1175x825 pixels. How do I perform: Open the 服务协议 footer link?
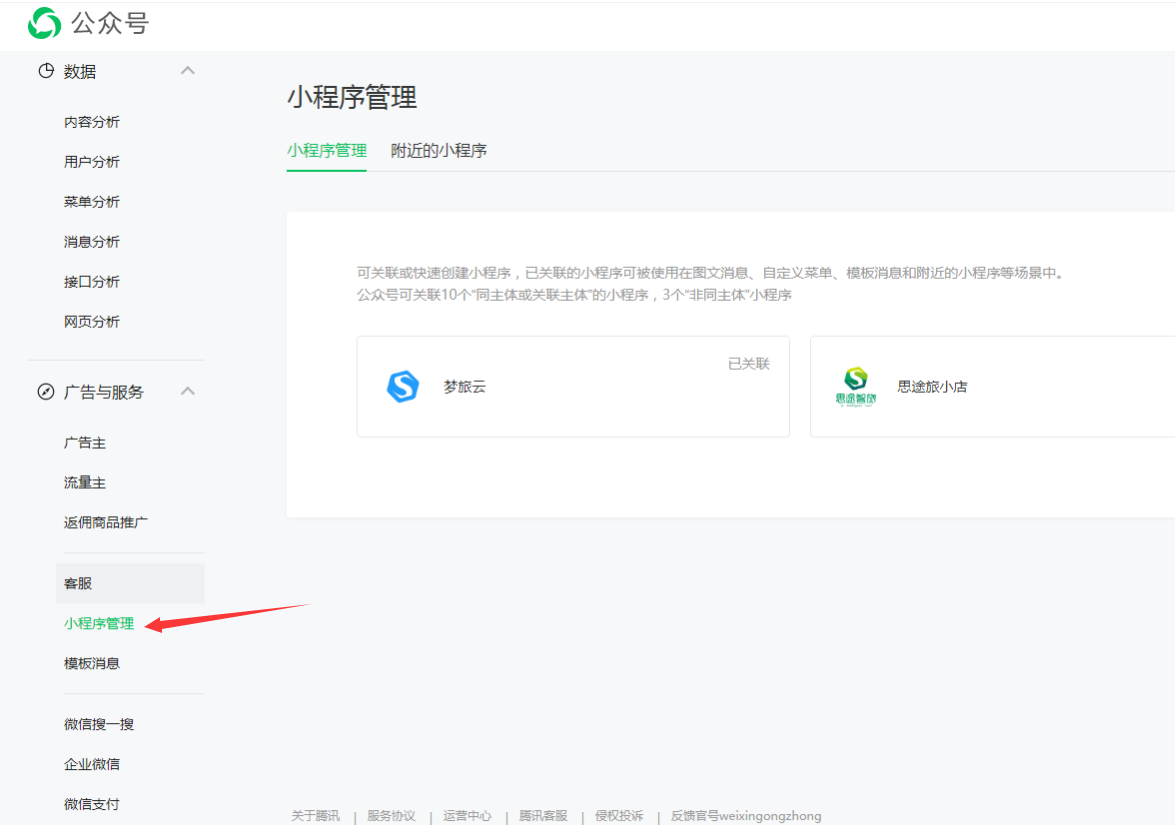tap(391, 816)
